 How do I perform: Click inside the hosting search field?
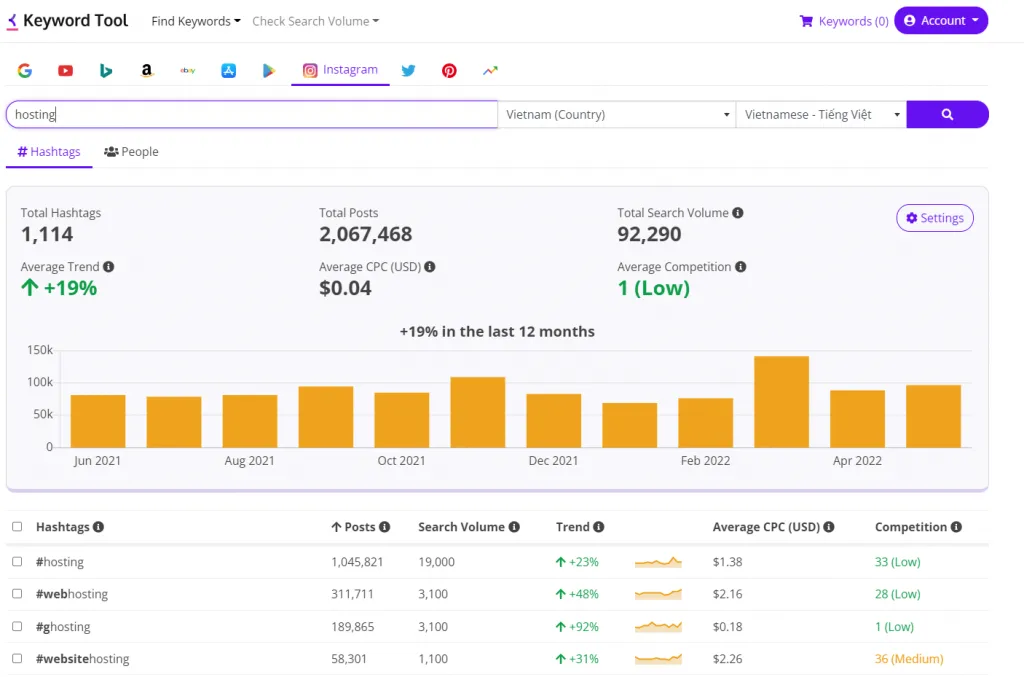(250, 114)
